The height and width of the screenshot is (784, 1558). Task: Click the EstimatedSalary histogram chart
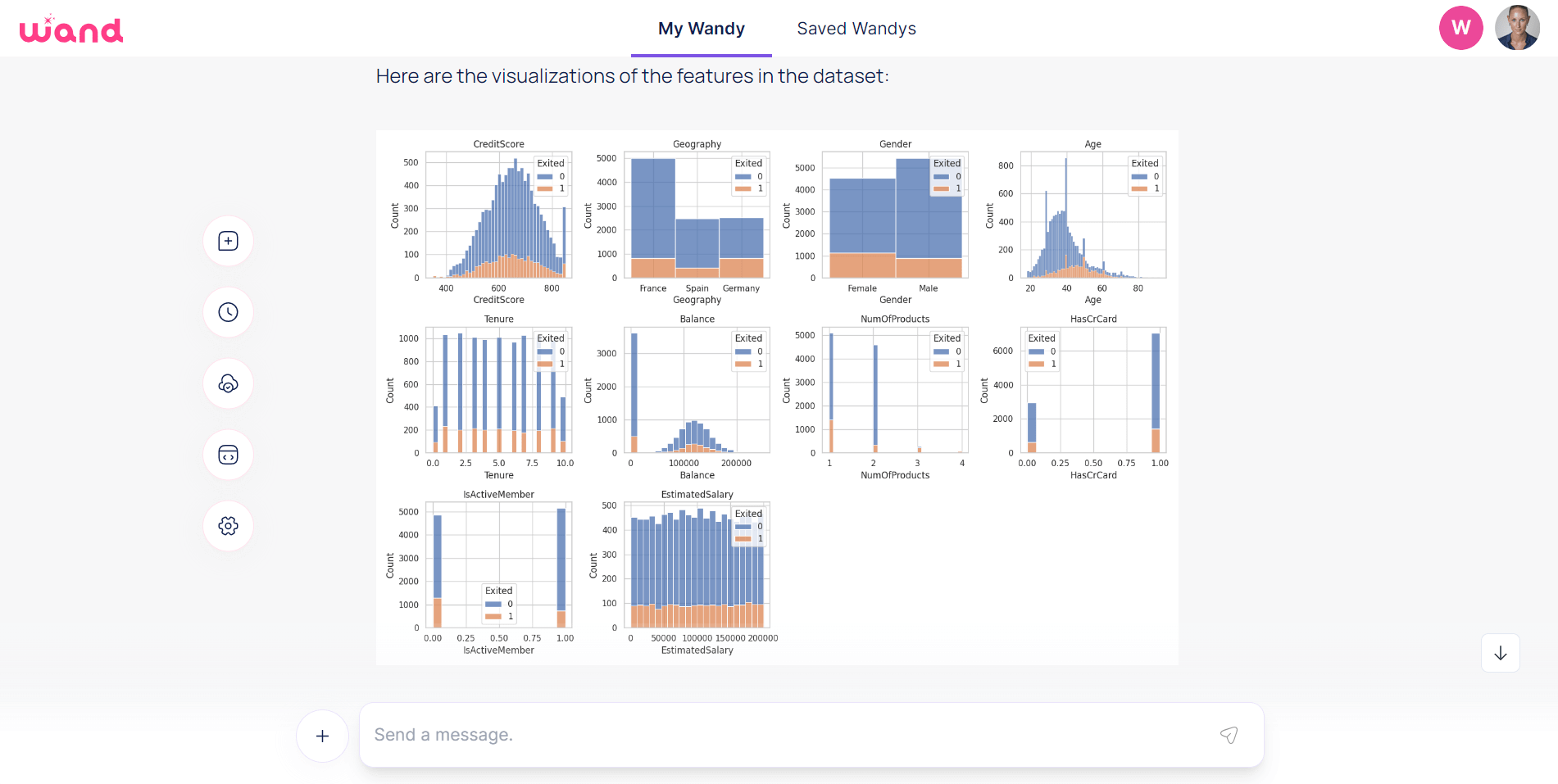697,567
